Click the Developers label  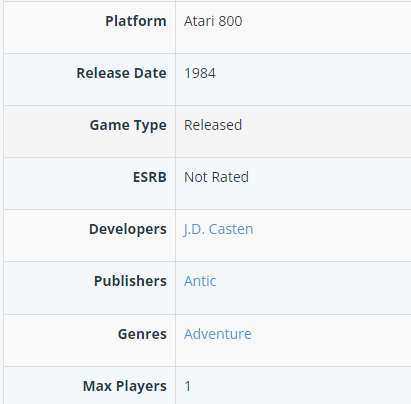tap(128, 229)
